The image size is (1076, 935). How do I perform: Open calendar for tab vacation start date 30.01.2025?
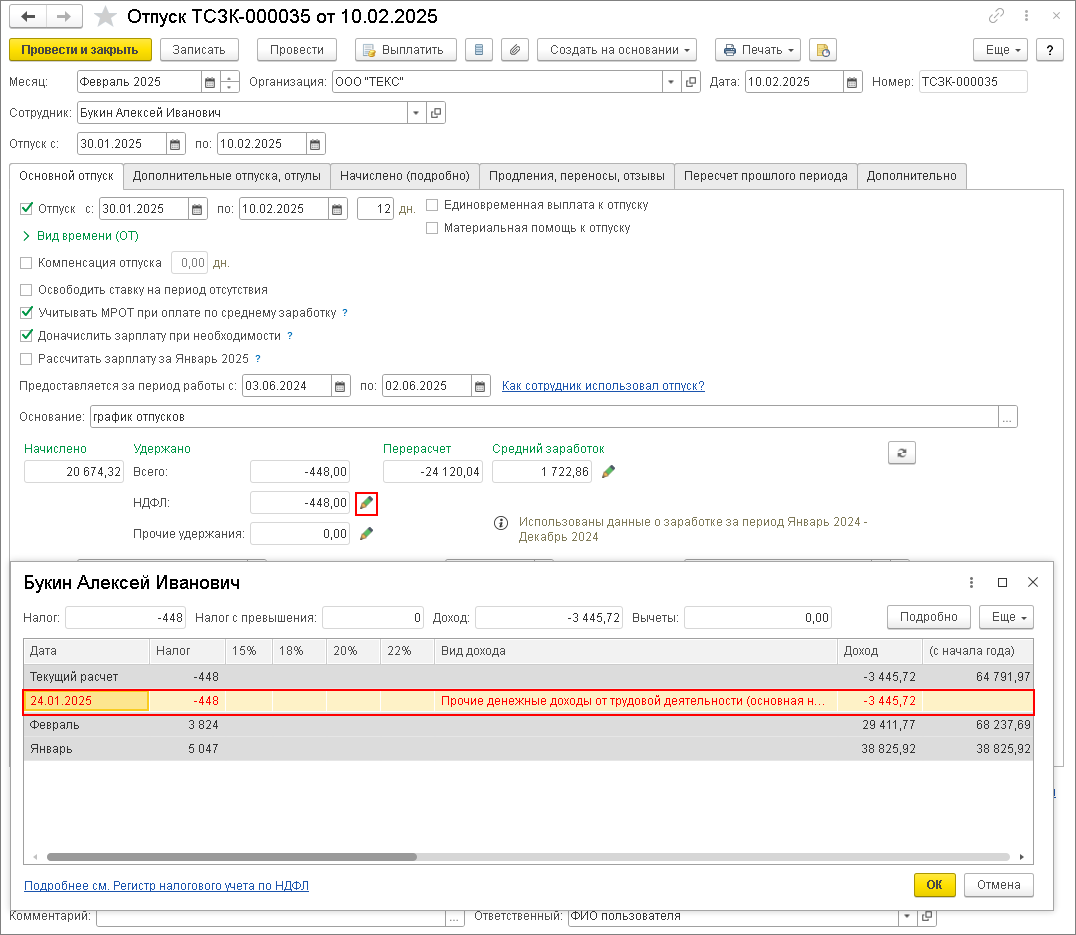tap(197, 209)
